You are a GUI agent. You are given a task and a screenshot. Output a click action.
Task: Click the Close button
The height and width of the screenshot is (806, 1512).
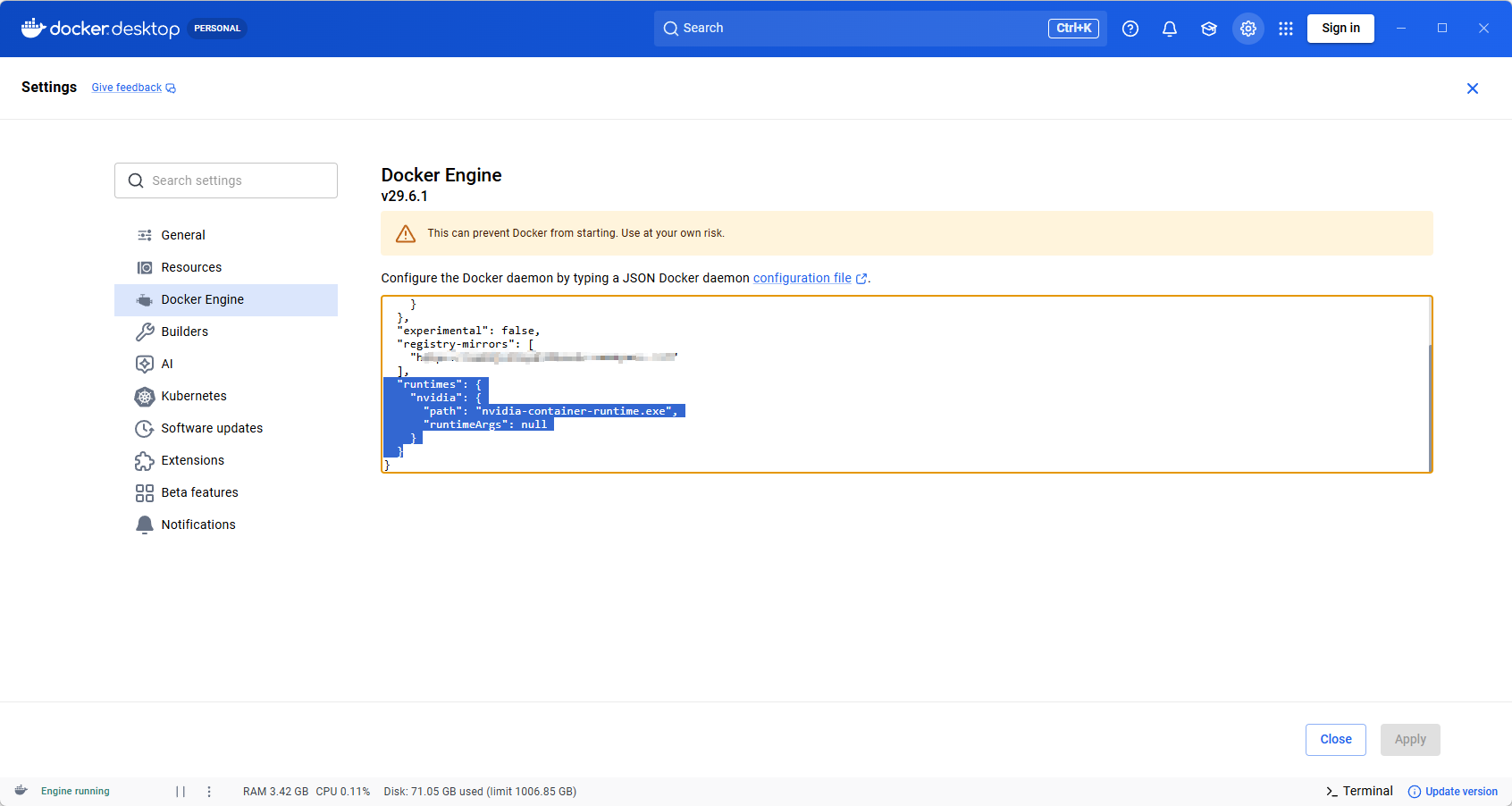click(1336, 740)
